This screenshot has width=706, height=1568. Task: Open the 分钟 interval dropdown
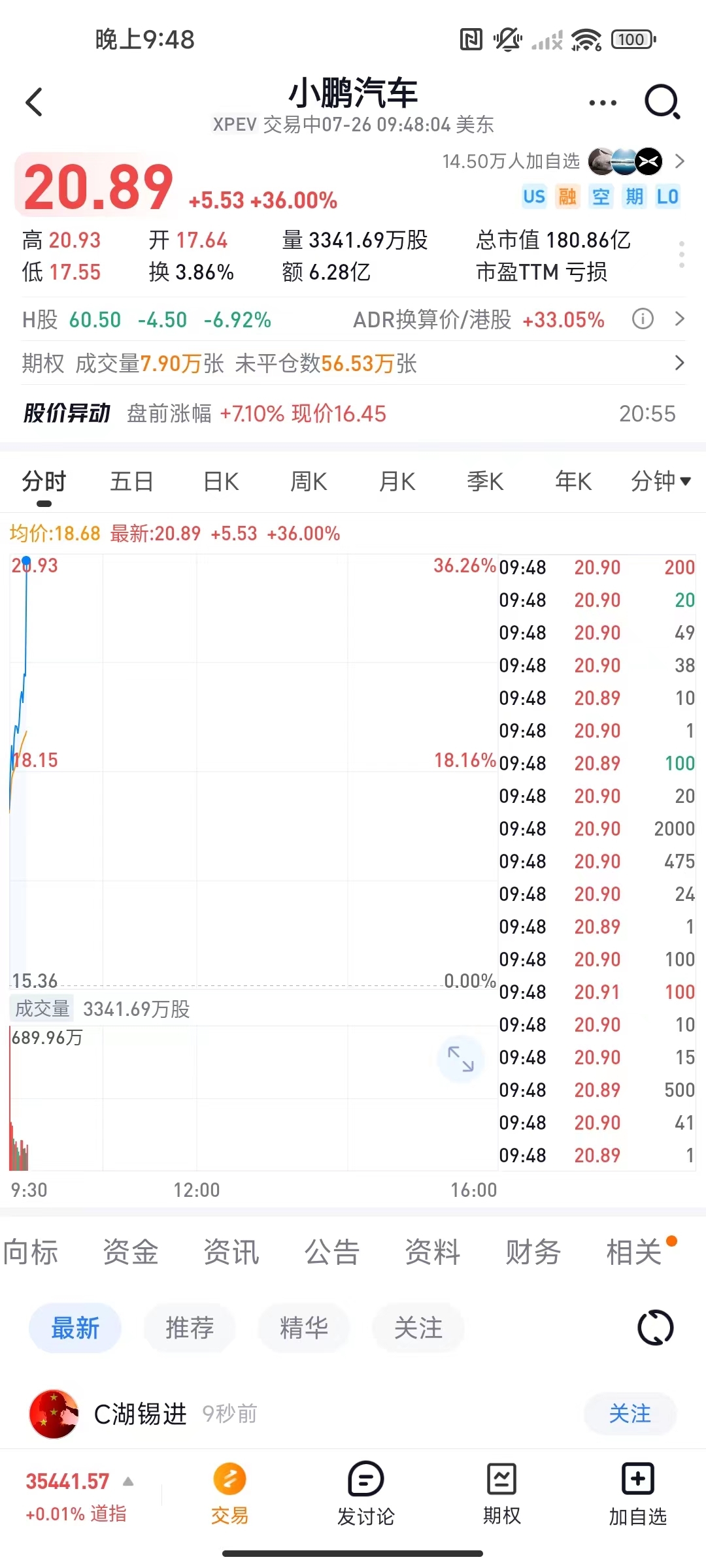point(660,482)
